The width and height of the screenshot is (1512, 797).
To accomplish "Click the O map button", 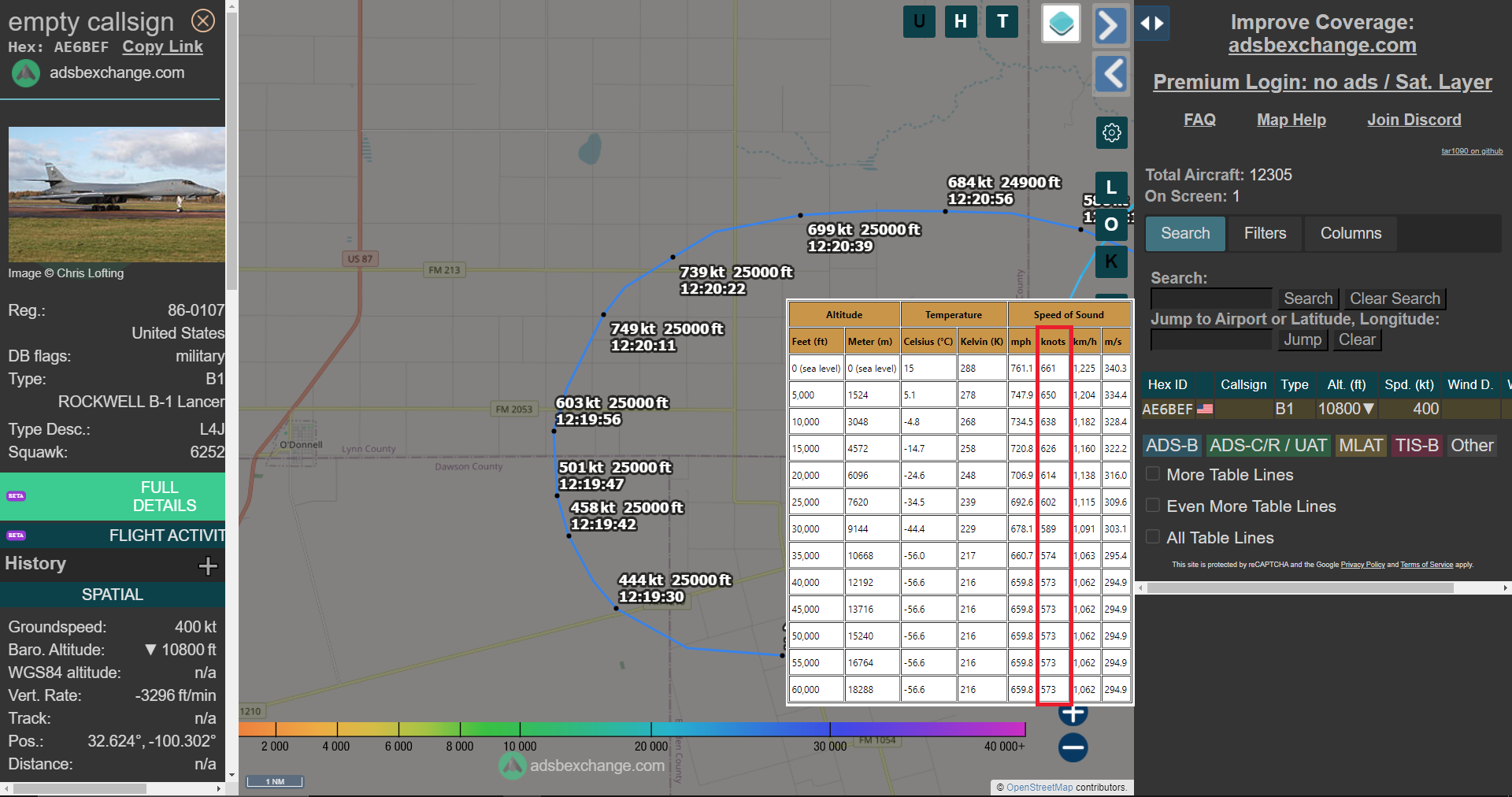I will pos(1111,224).
